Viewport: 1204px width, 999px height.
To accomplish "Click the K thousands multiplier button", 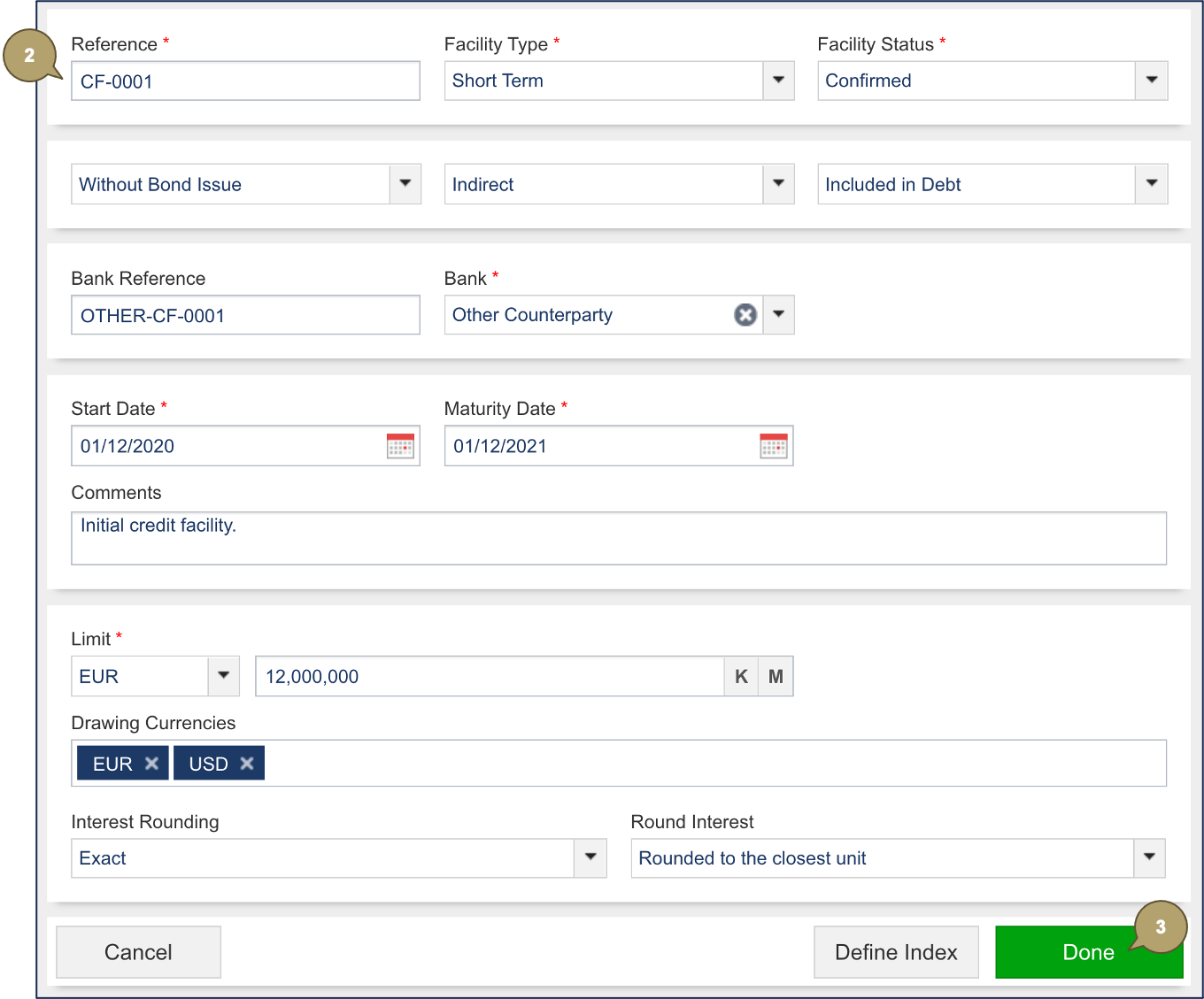I will (741, 677).
